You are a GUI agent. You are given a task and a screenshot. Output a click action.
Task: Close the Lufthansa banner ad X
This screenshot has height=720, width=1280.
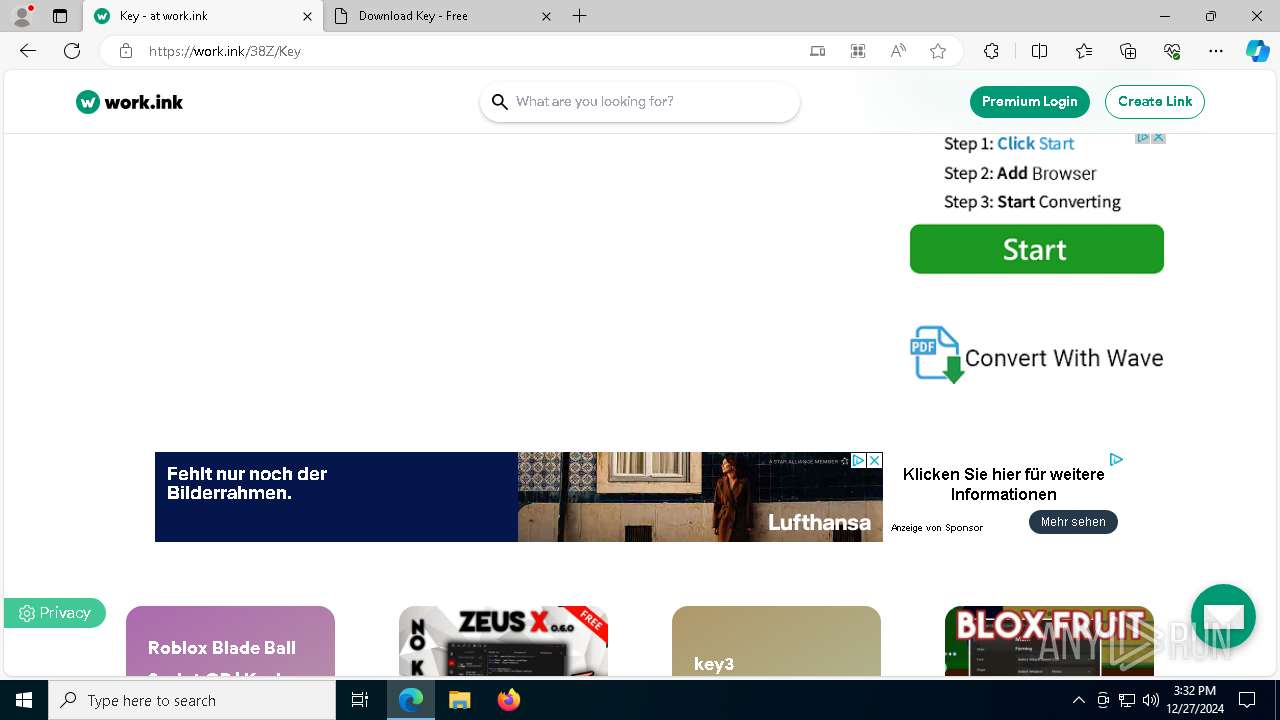coord(875,460)
